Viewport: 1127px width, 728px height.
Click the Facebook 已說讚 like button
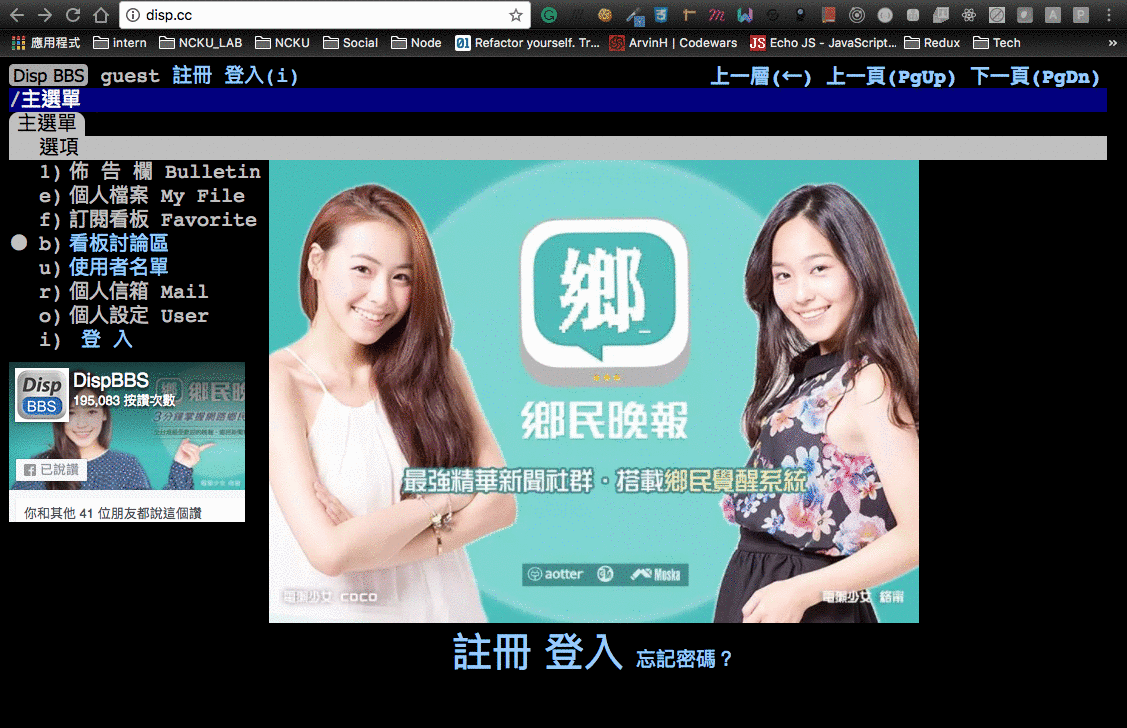(x=51, y=470)
